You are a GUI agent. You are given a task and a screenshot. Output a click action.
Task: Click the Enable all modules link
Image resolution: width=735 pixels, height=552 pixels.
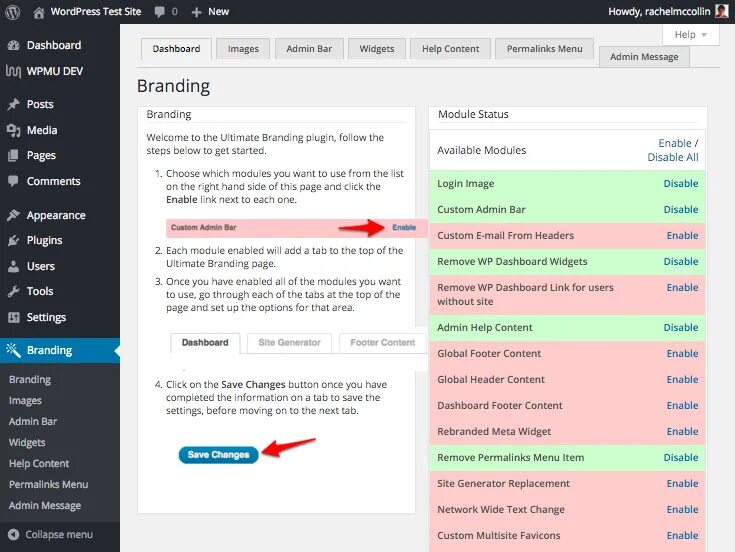[x=675, y=143]
